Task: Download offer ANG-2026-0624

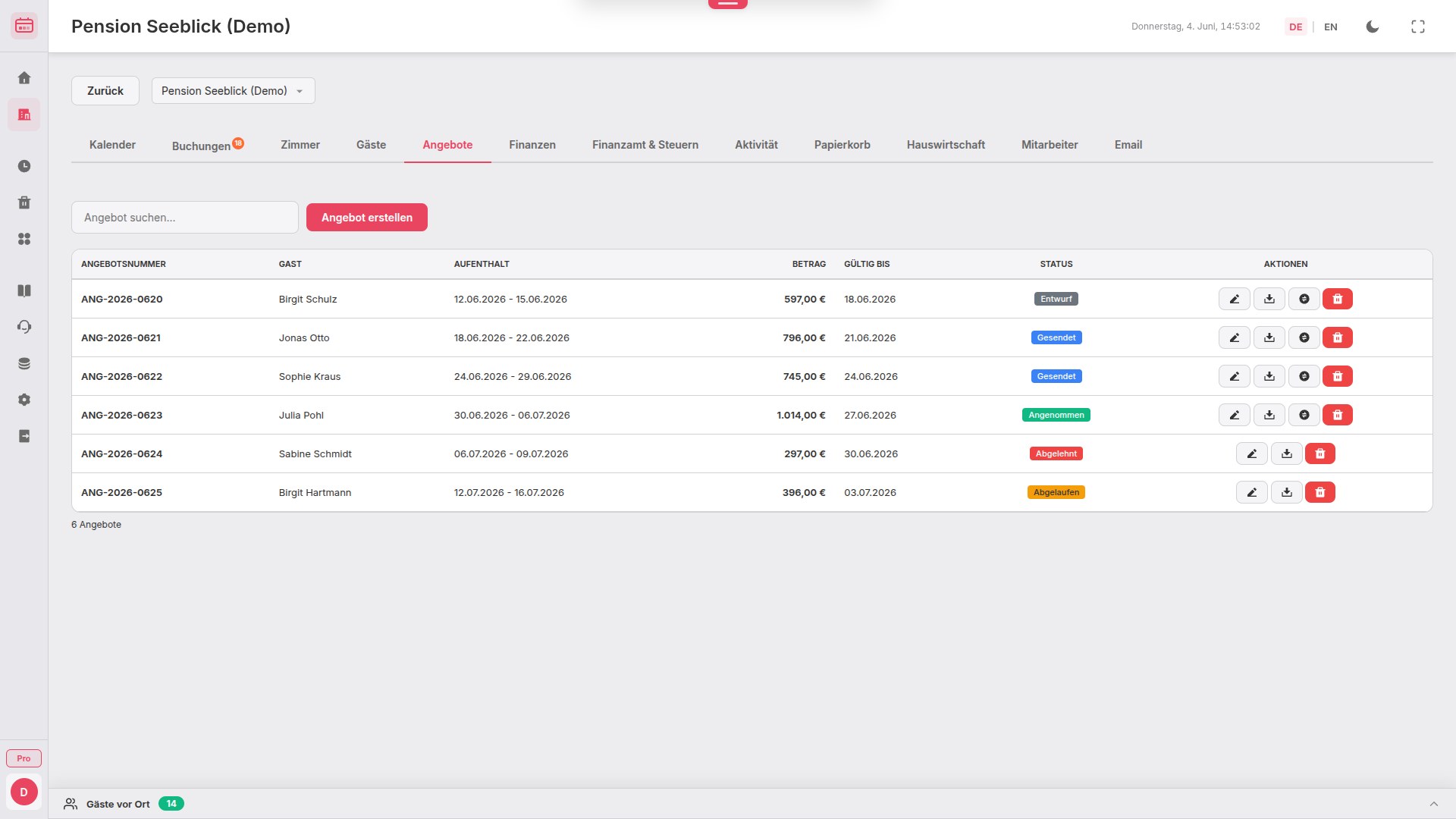Action: click(1287, 453)
